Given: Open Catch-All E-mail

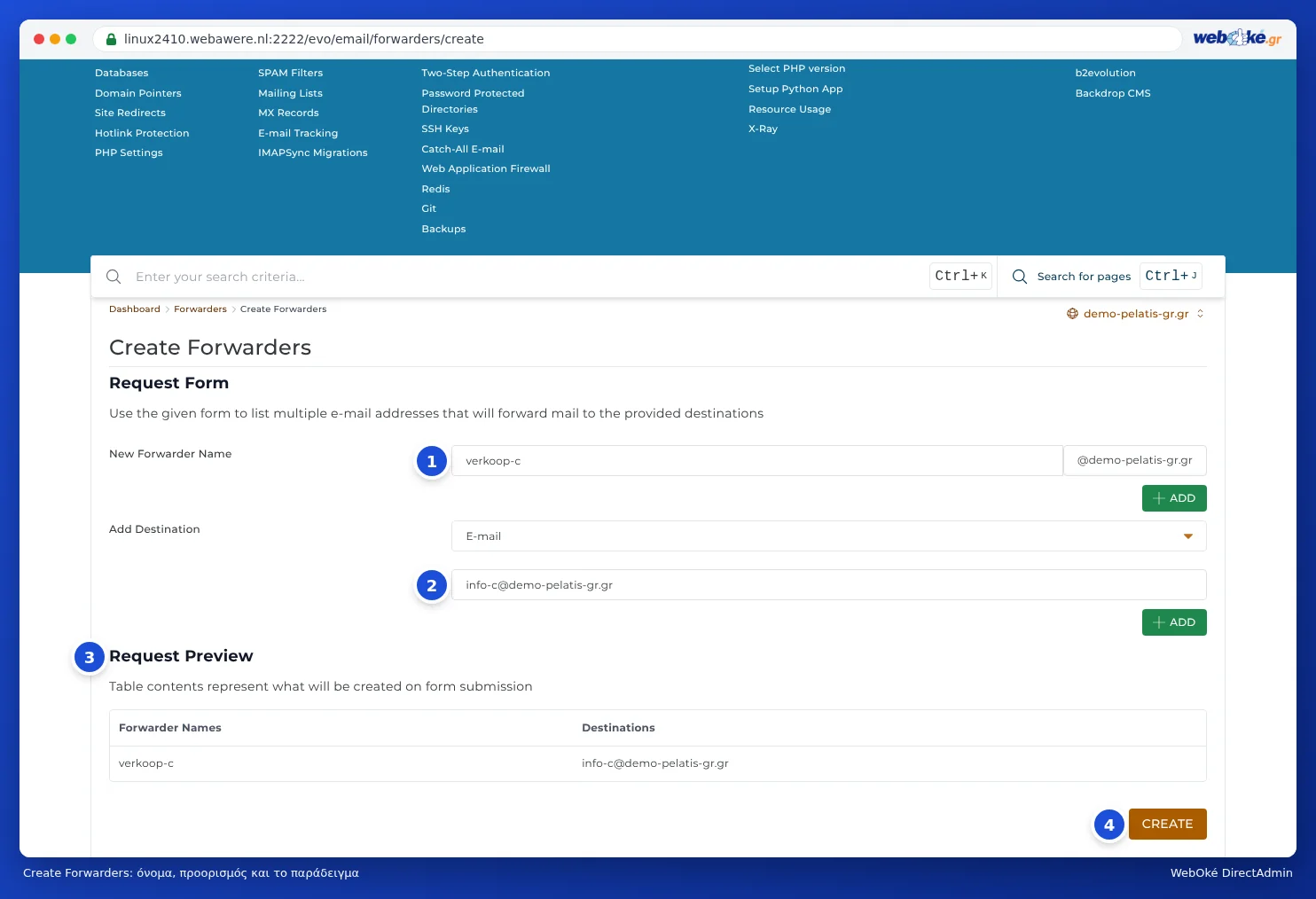Looking at the screenshot, I should [x=463, y=149].
